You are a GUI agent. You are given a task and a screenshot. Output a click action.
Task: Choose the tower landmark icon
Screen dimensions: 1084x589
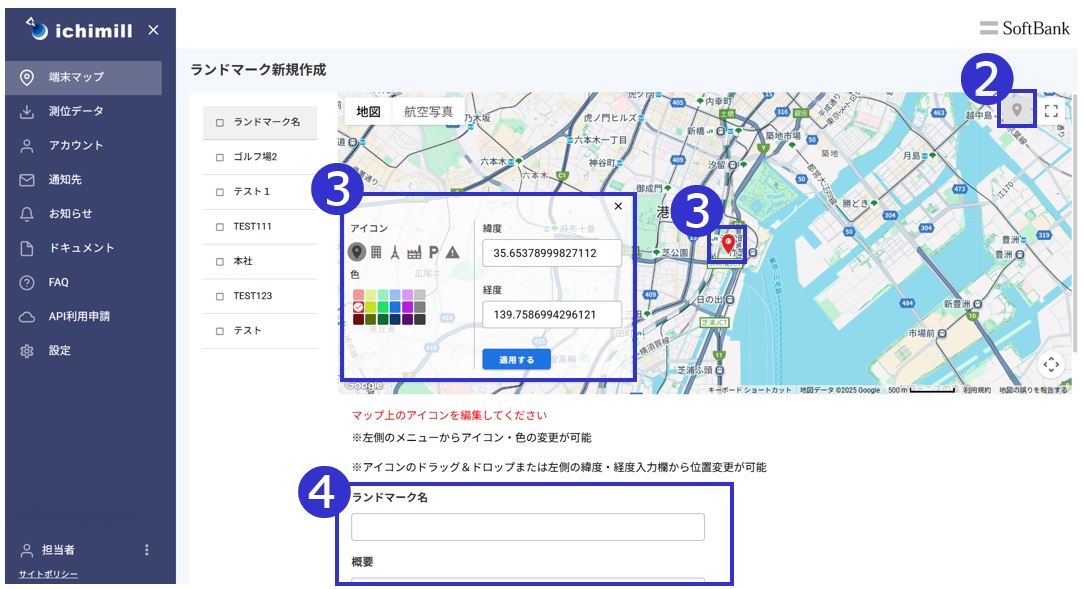(395, 252)
